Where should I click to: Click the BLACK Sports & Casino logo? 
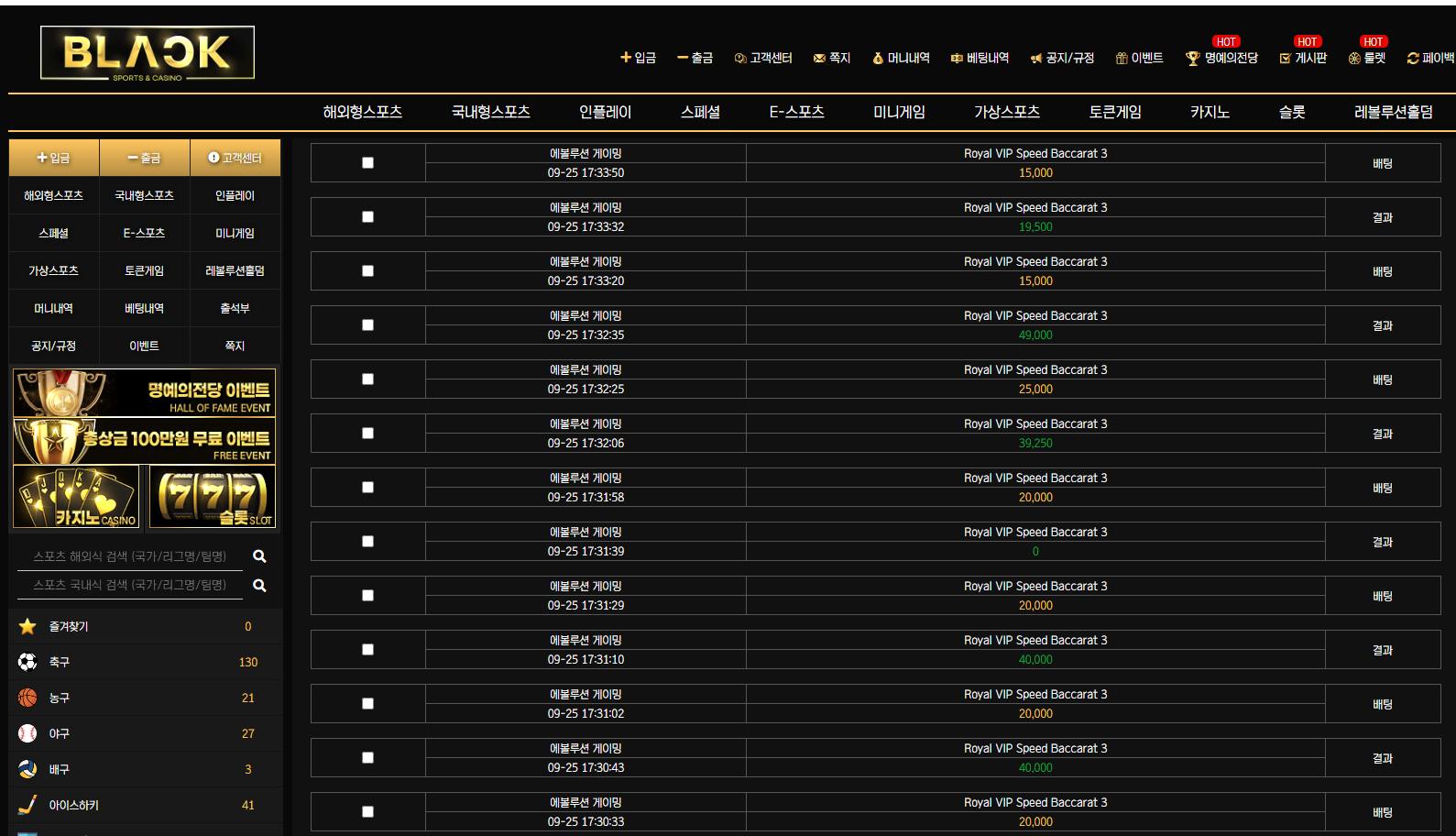(148, 53)
